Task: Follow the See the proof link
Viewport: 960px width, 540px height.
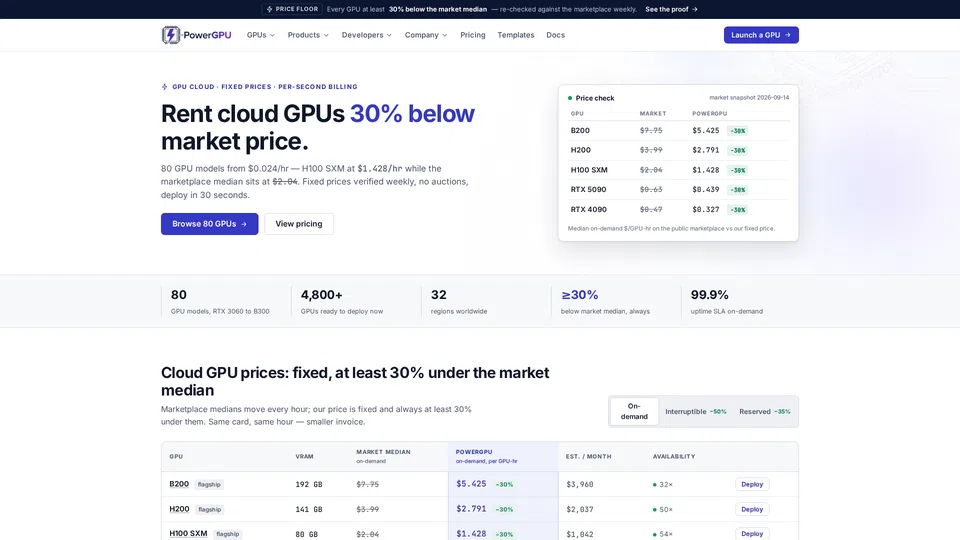Action: coord(671,9)
